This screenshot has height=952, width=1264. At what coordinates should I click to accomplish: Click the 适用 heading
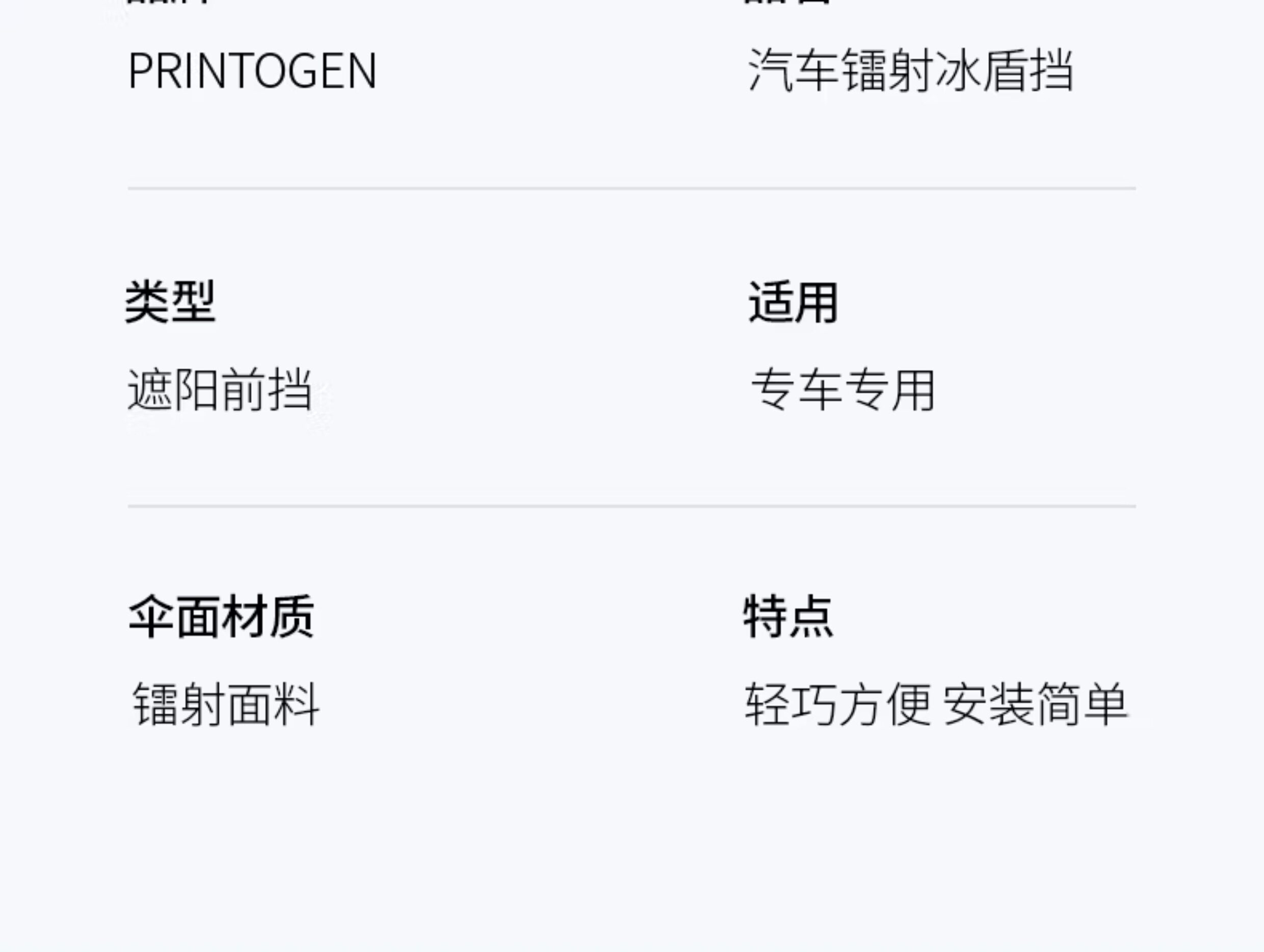coord(793,302)
